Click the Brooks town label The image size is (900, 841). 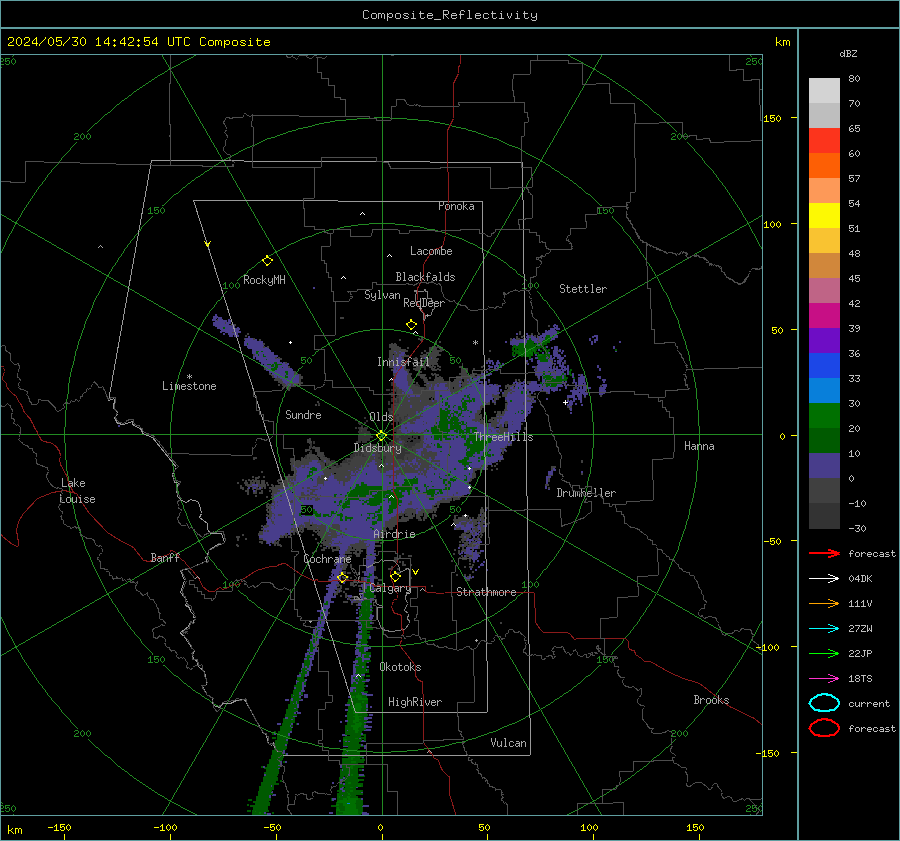pyautogui.click(x=711, y=700)
